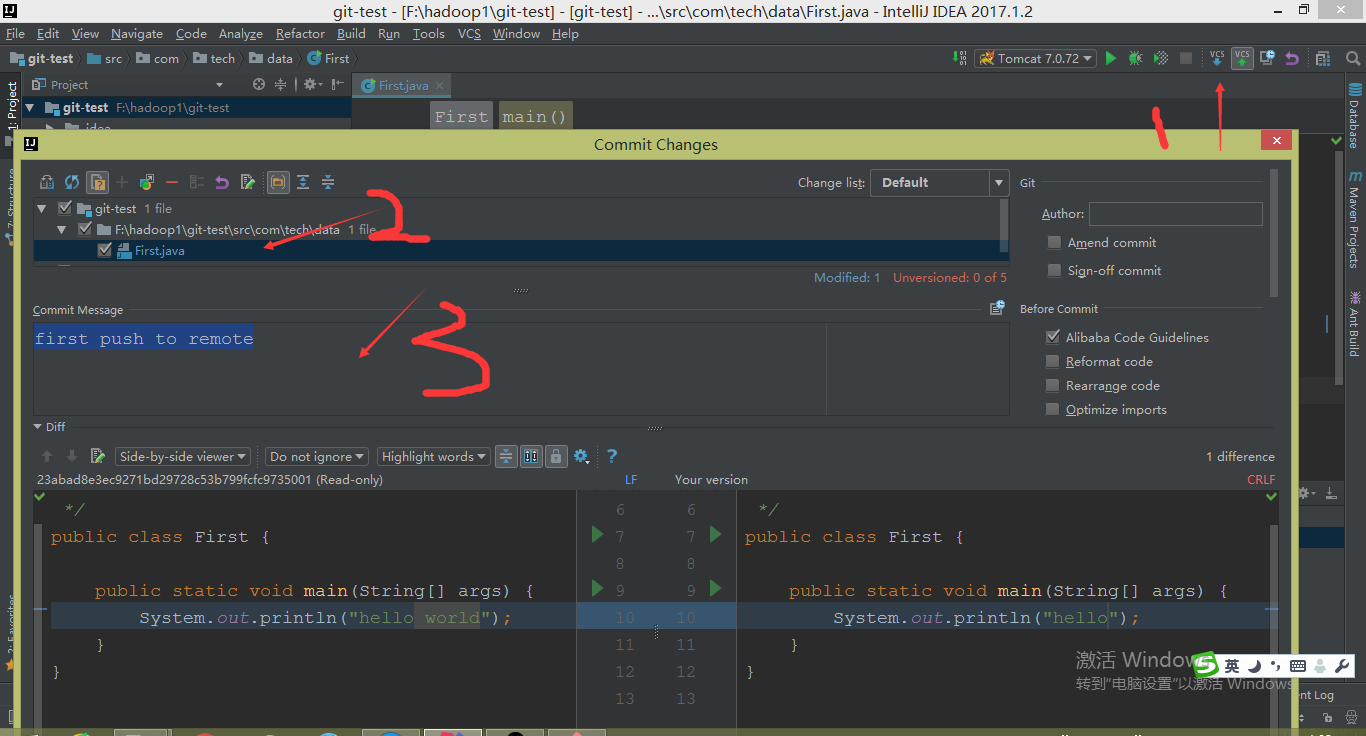This screenshot has height=736, width=1366.
Task: Collapse git-test node in commit tree
Action: (43, 209)
